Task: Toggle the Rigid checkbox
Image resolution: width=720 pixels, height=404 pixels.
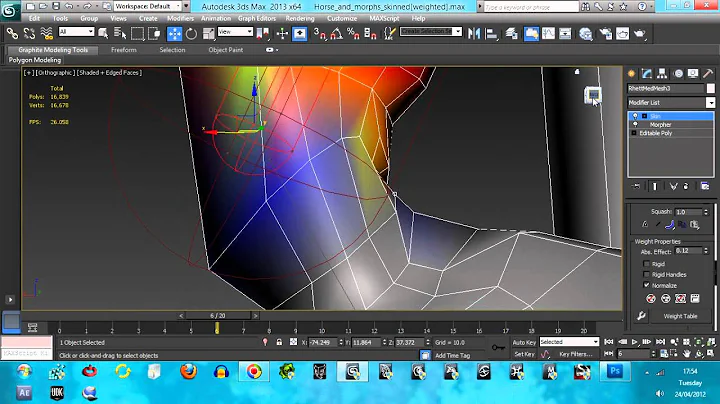Action: pyautogui.click(x=646, y=264)
